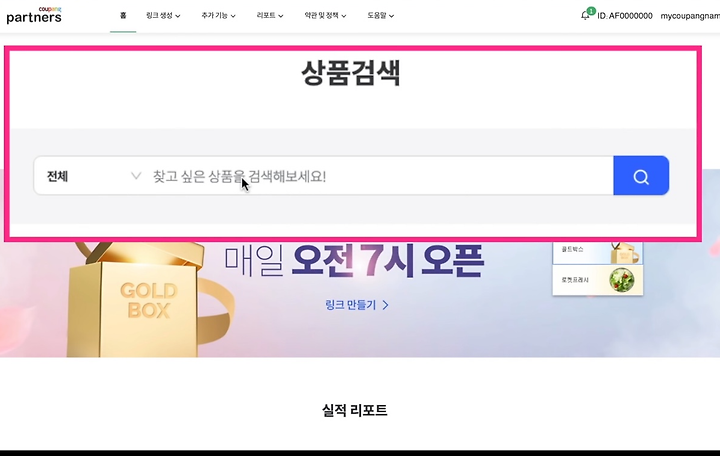Click the chevron next to 링크 만들기
The width and height of the screenshot is (720, 456).
pos(385,305)
